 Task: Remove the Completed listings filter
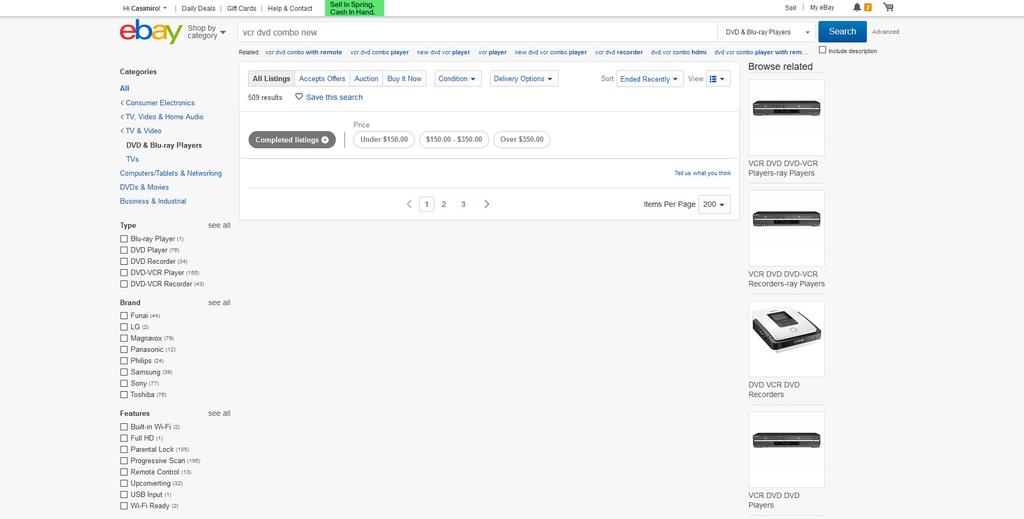[325, 140]
